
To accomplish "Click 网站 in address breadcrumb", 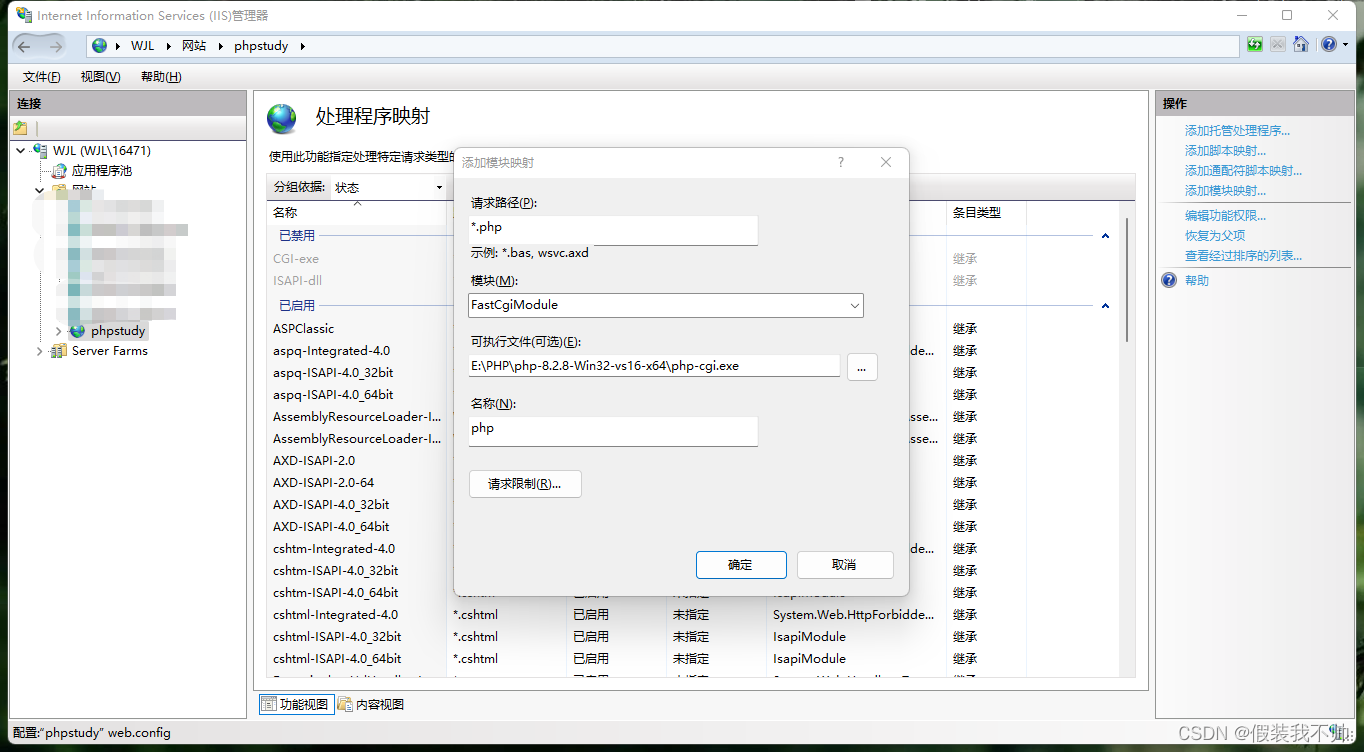I will click(194, 46).
